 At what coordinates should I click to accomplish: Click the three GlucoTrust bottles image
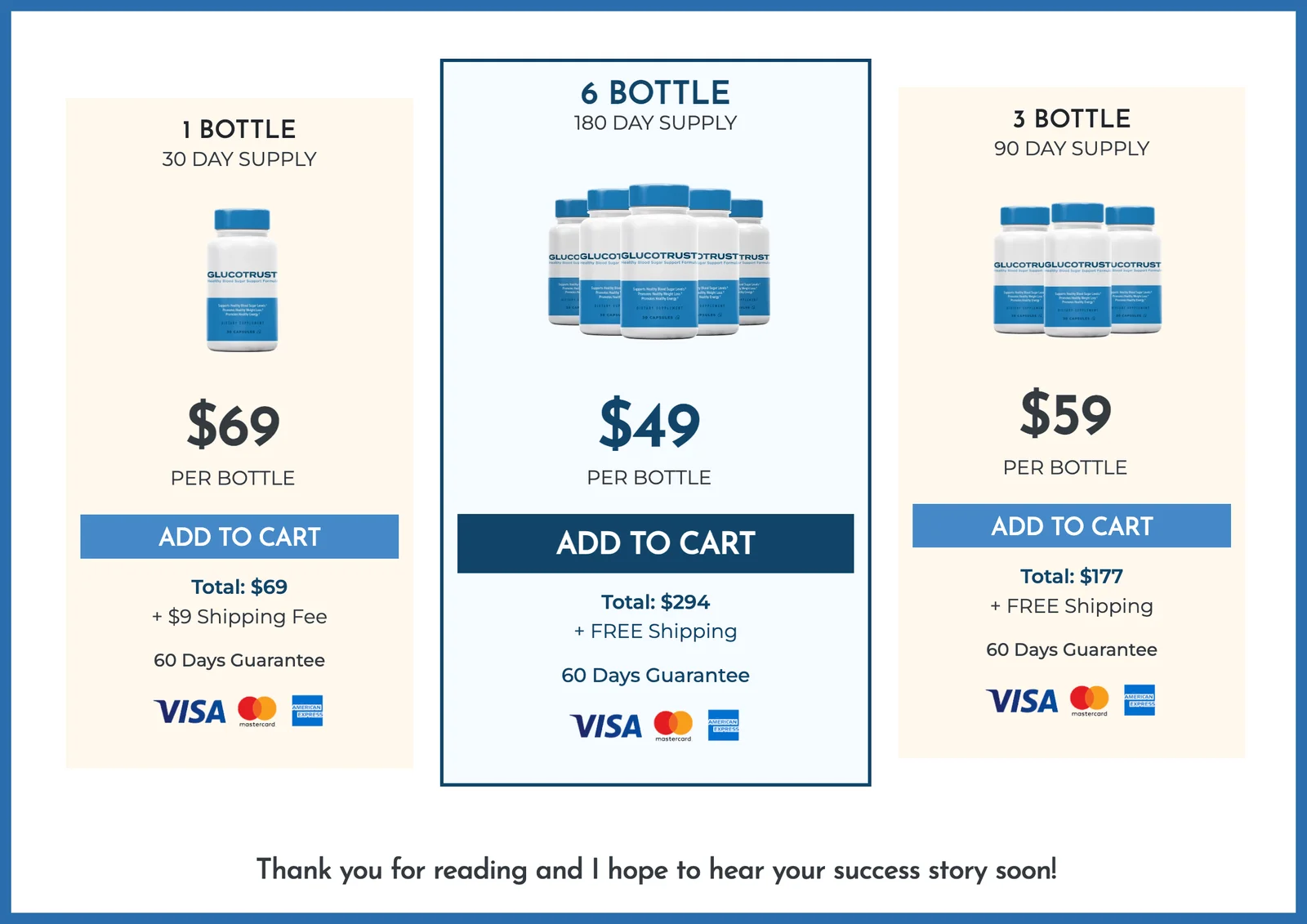point(1077,270)
